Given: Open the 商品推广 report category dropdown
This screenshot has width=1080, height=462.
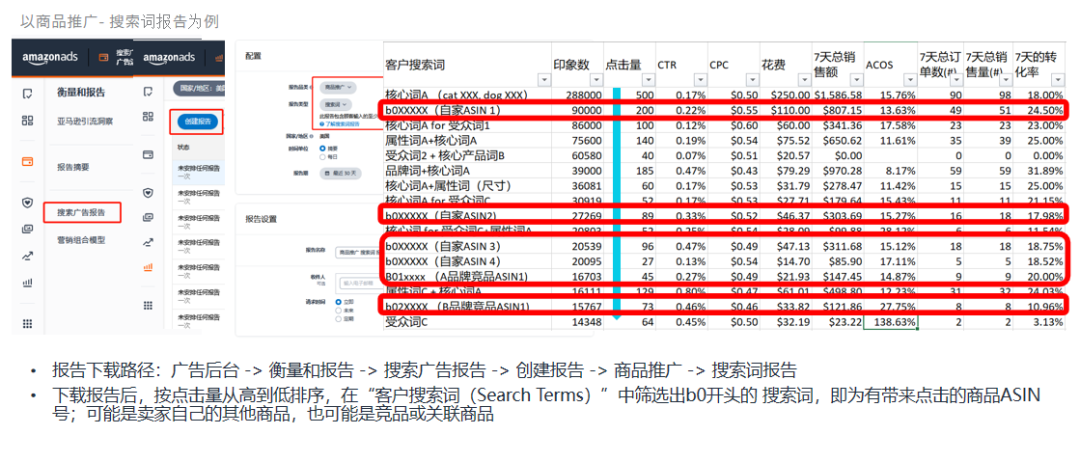Looking at the screenshot, I should [x=338, y=87].
